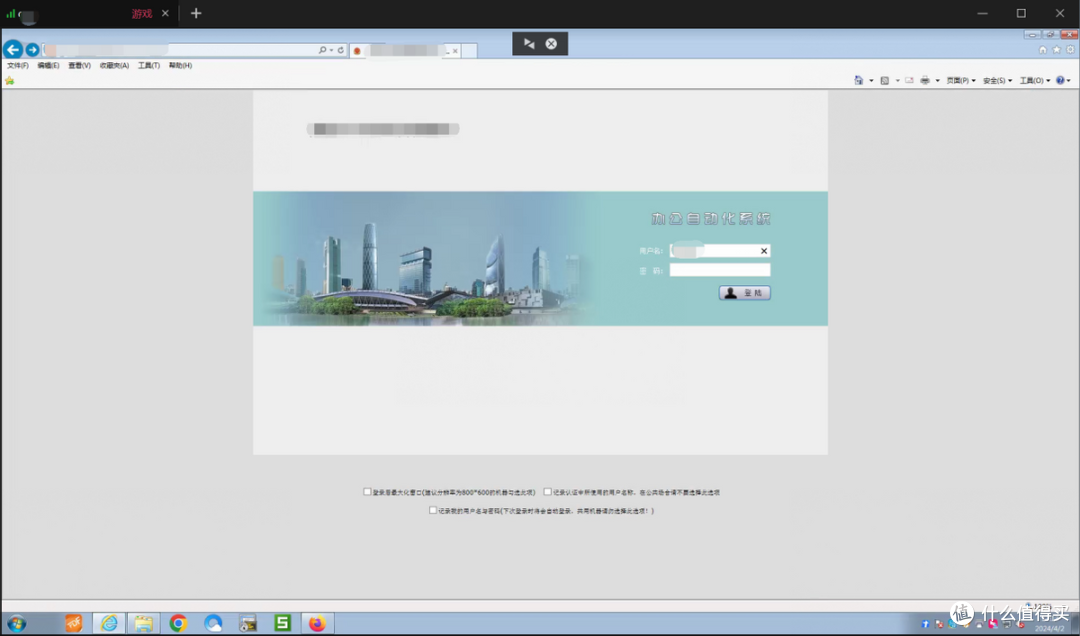Go forward with the forward arrow

(32, 50)
